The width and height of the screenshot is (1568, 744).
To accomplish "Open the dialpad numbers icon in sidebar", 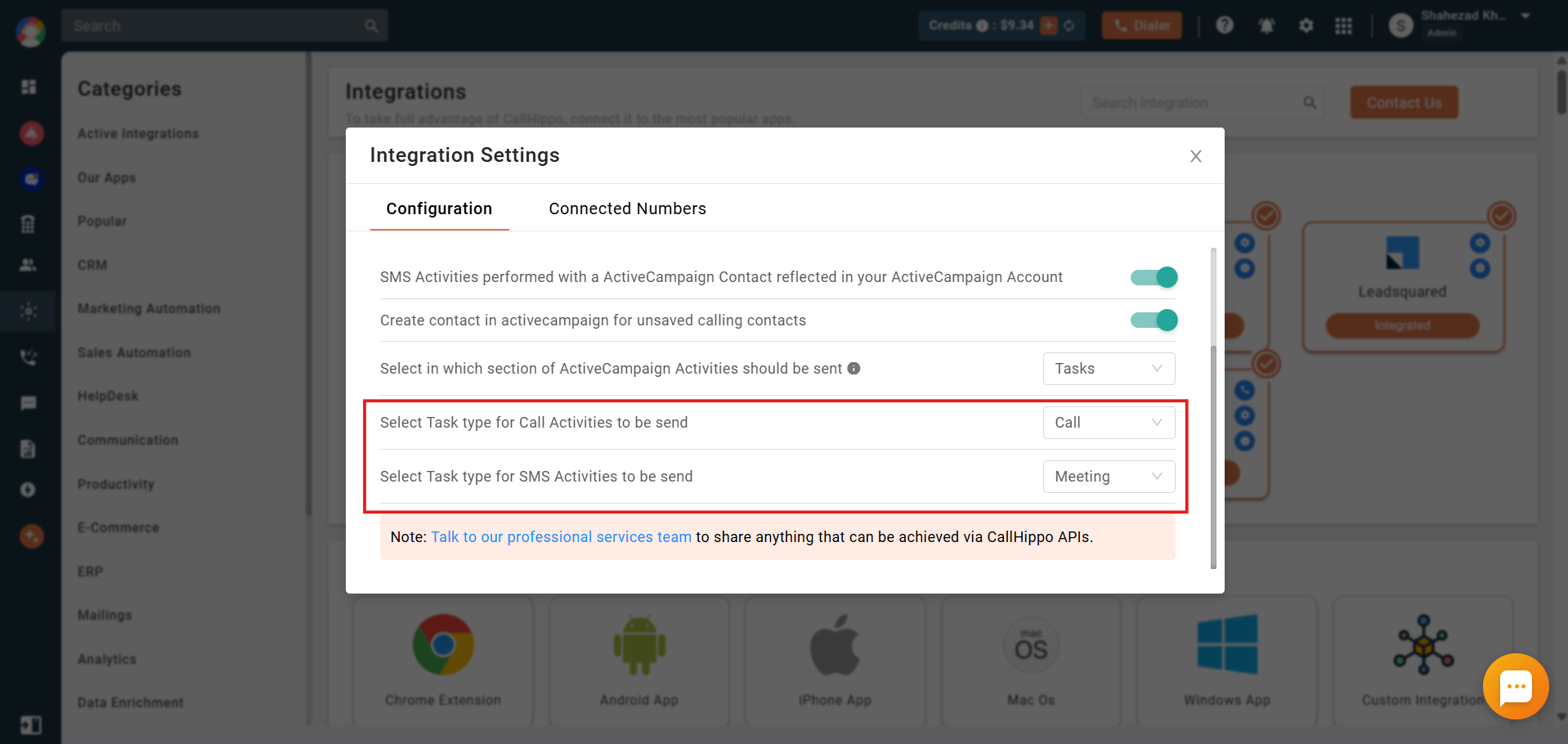I will pyautogui.click(x=28, y=223).
